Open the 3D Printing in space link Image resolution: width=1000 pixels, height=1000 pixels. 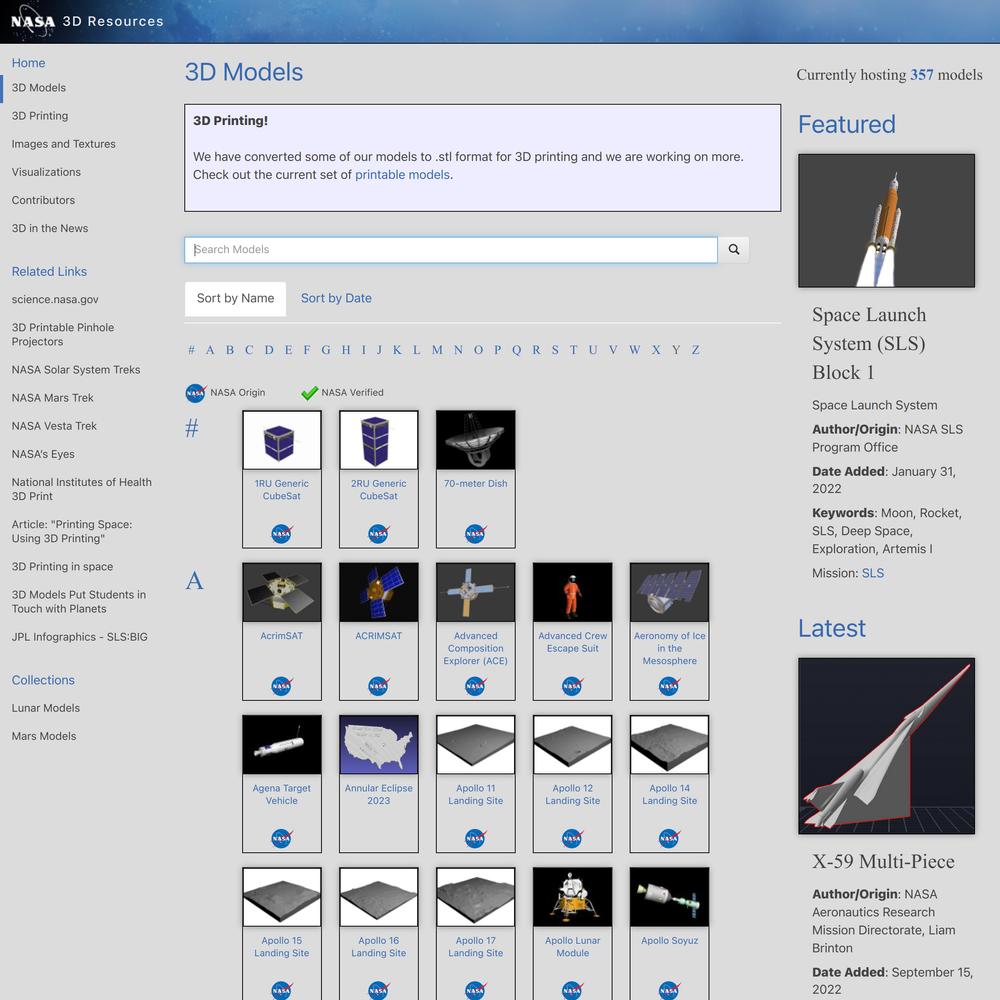62,566
